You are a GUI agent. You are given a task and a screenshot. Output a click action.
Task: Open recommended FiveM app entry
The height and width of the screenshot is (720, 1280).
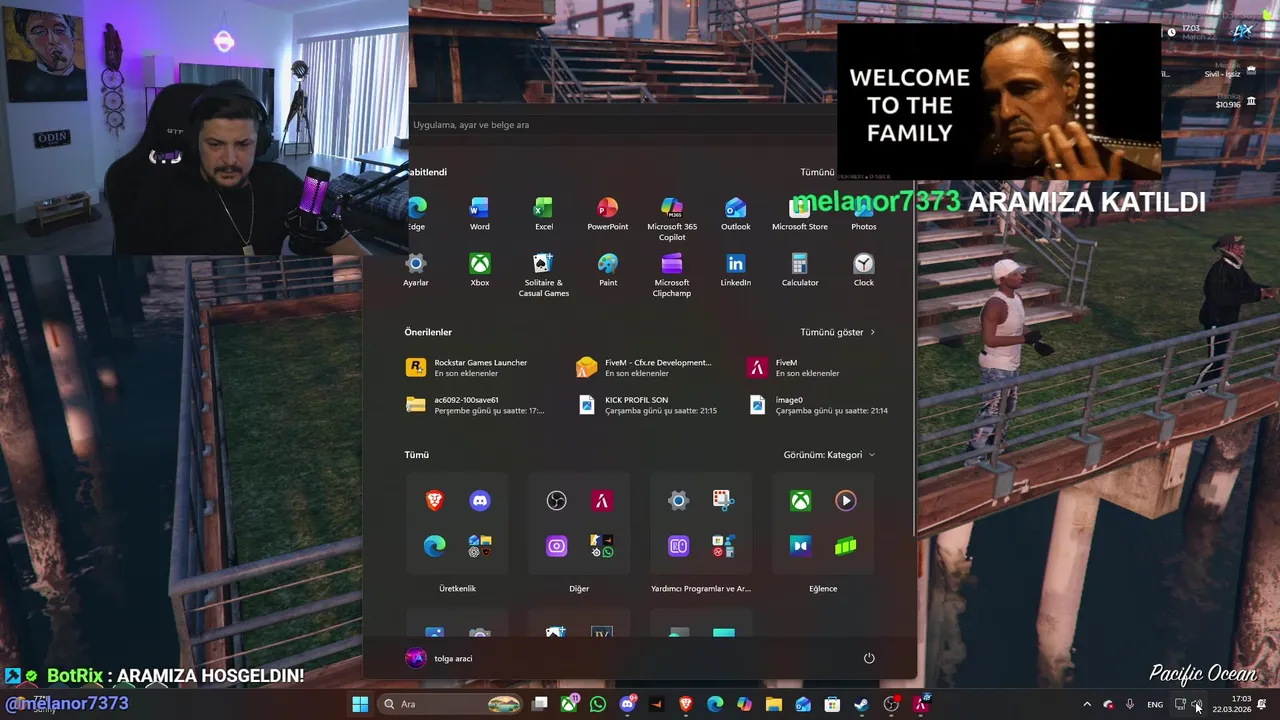click(794, 368)
